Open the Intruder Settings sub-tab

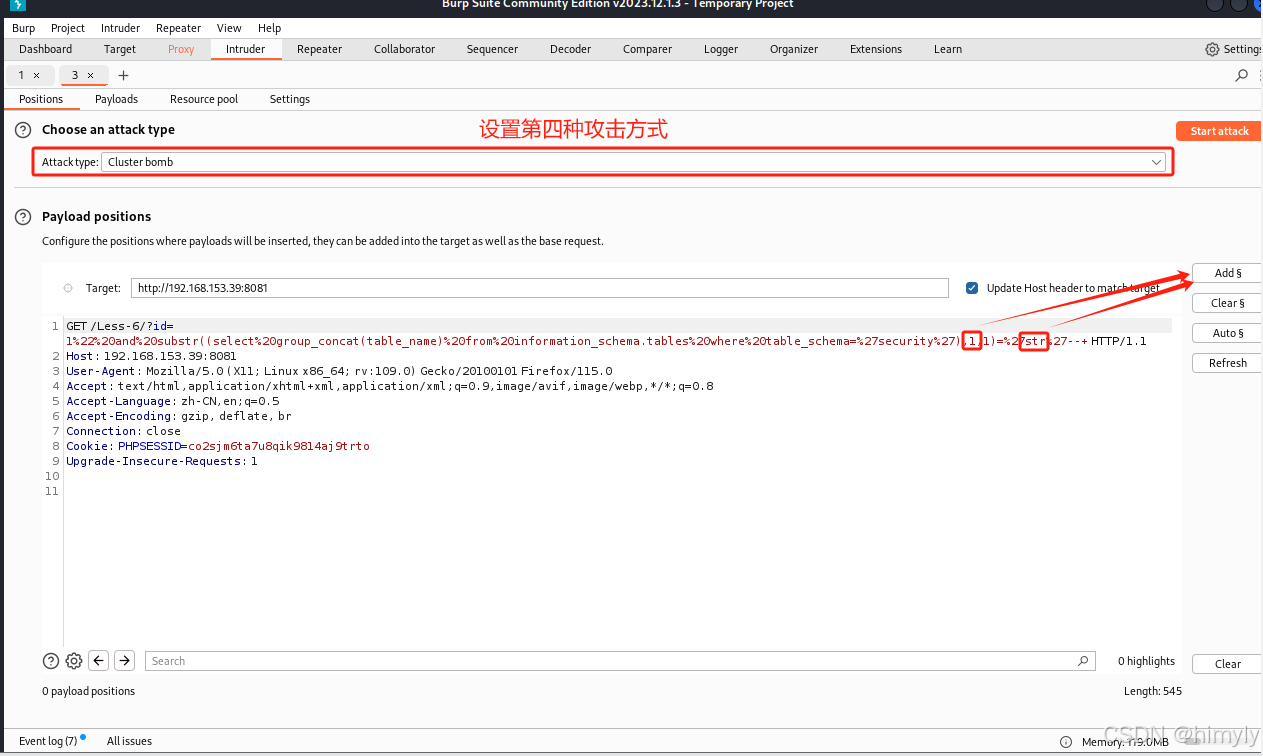pos(290,99)
